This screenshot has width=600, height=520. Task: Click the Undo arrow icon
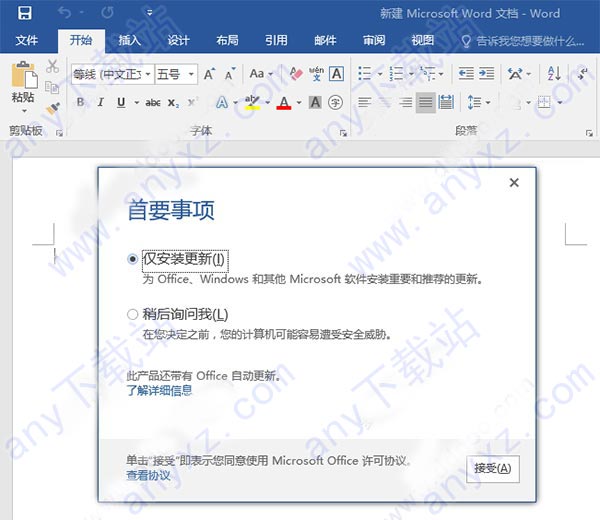click(64, 13)
